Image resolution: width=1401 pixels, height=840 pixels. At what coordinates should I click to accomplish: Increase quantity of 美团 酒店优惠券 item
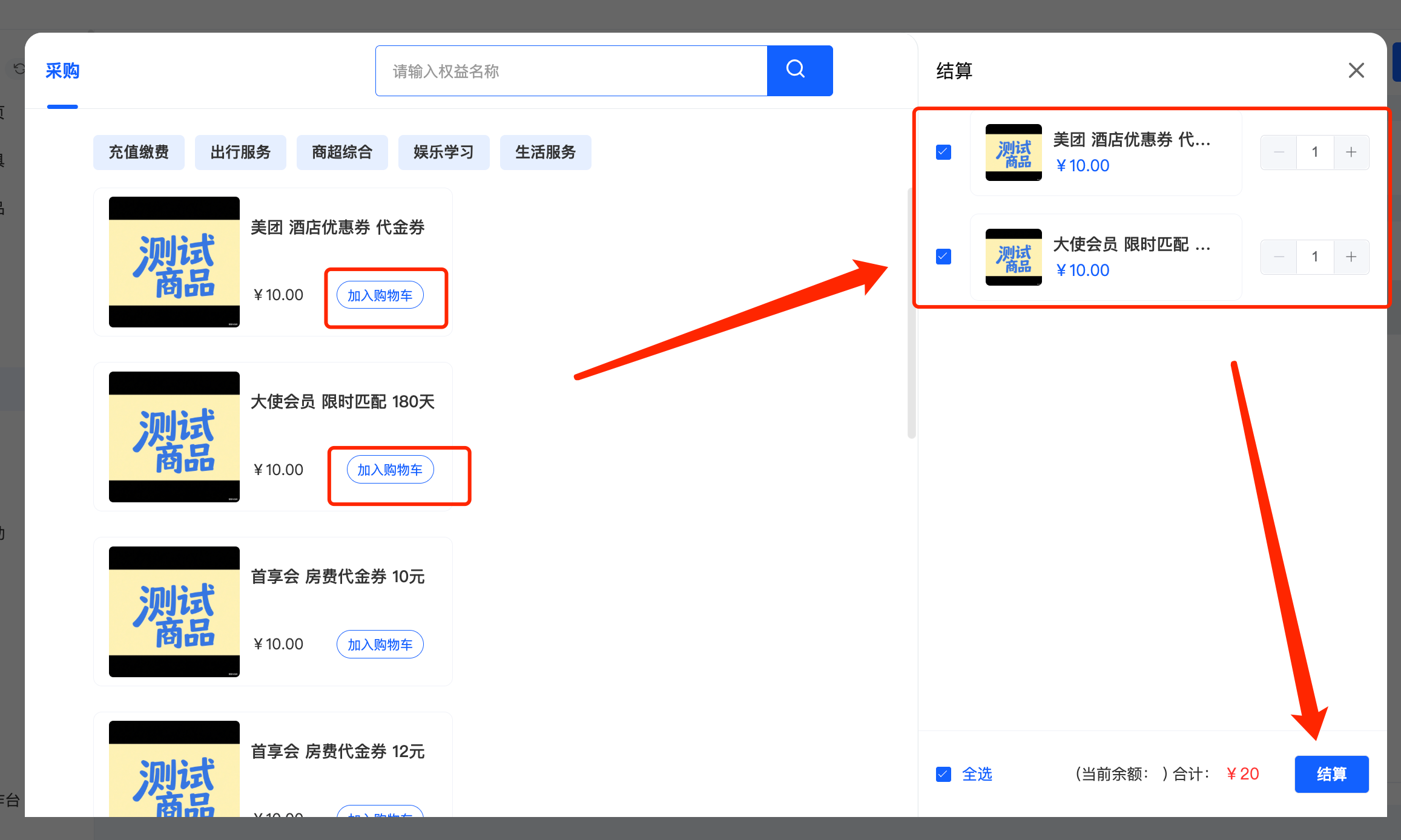click(1351, 152)
